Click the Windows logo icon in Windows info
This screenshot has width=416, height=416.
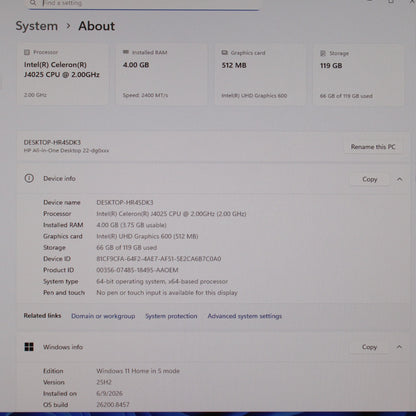tap(29, 347)
